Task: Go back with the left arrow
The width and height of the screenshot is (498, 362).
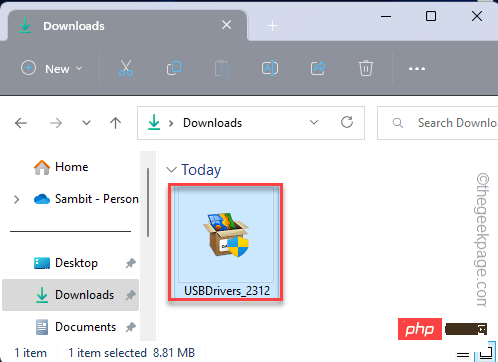Action: 21,123
